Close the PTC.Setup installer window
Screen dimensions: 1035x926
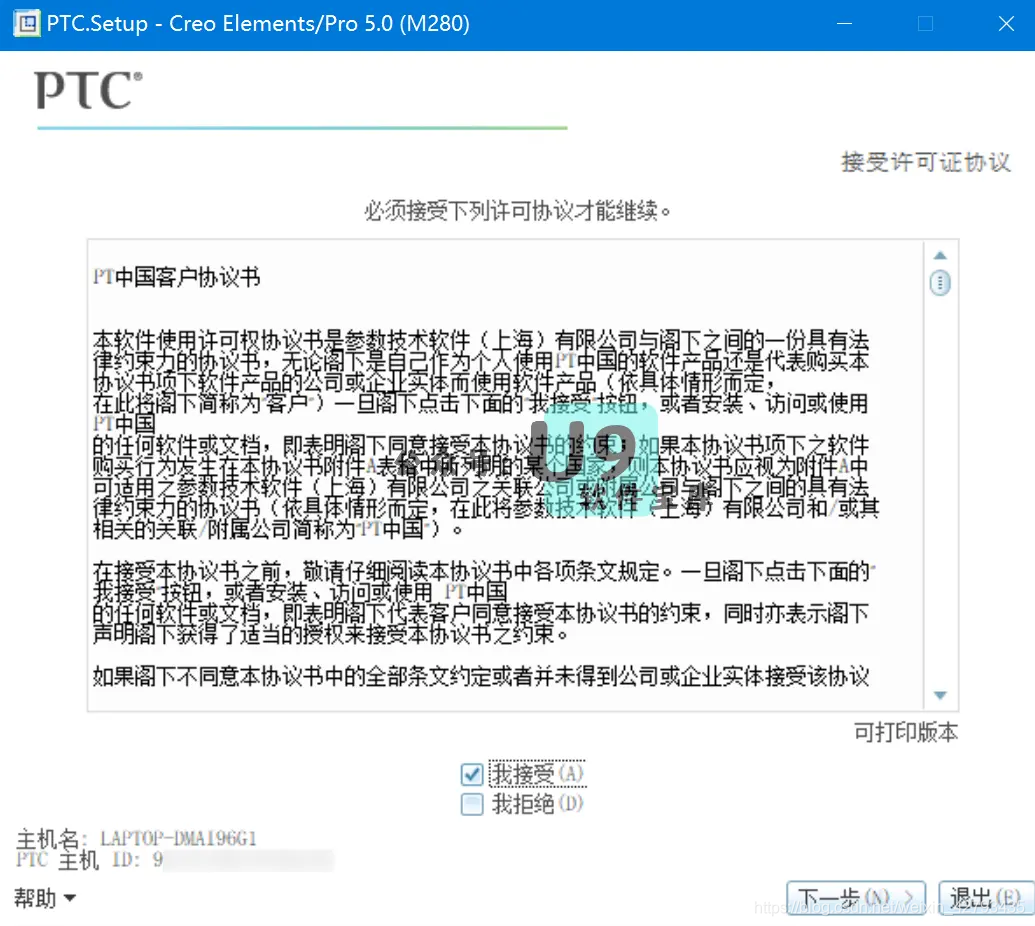point(1006,24)
